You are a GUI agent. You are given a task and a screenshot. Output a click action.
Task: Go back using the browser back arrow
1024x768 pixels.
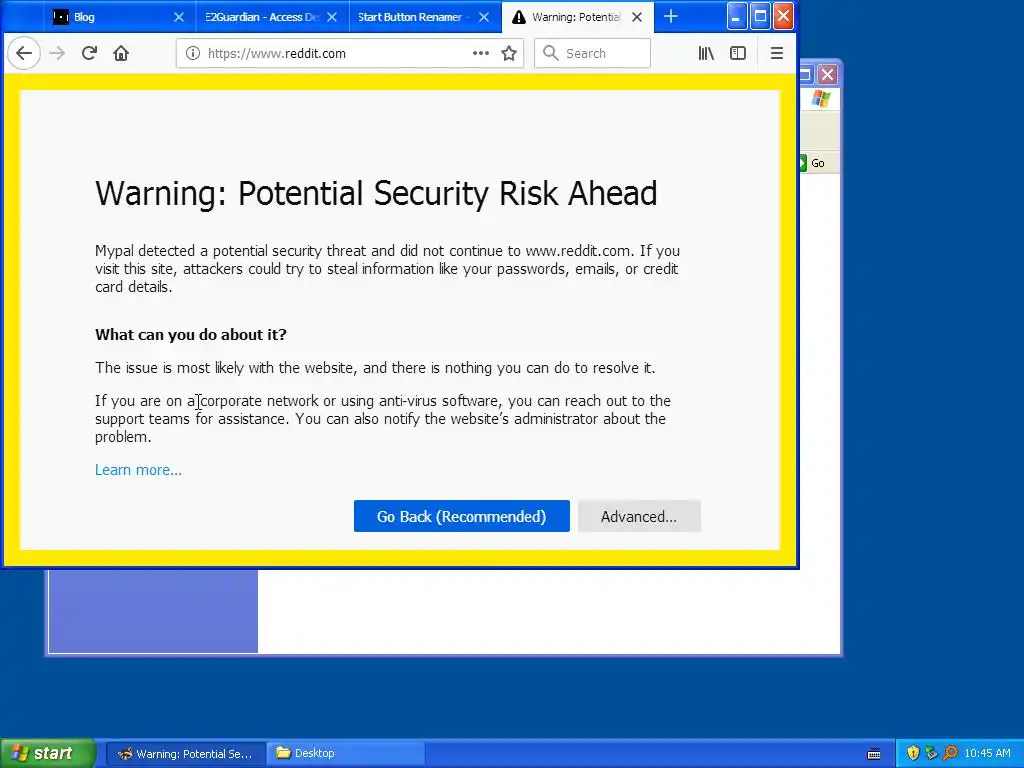coord(24,54)
